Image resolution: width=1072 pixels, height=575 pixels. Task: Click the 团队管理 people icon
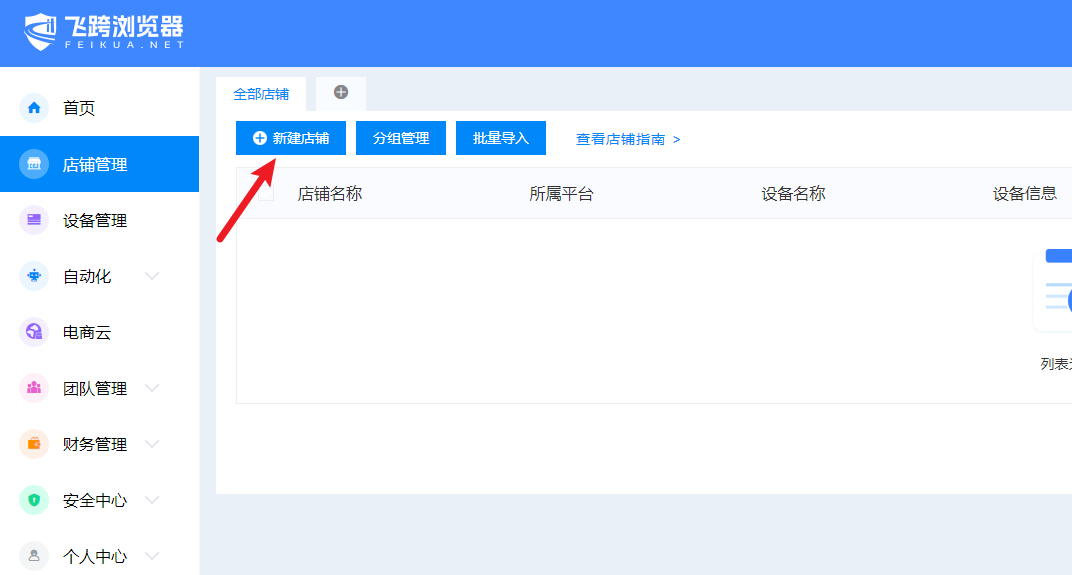pyautogui.click(x=34, y=388)
